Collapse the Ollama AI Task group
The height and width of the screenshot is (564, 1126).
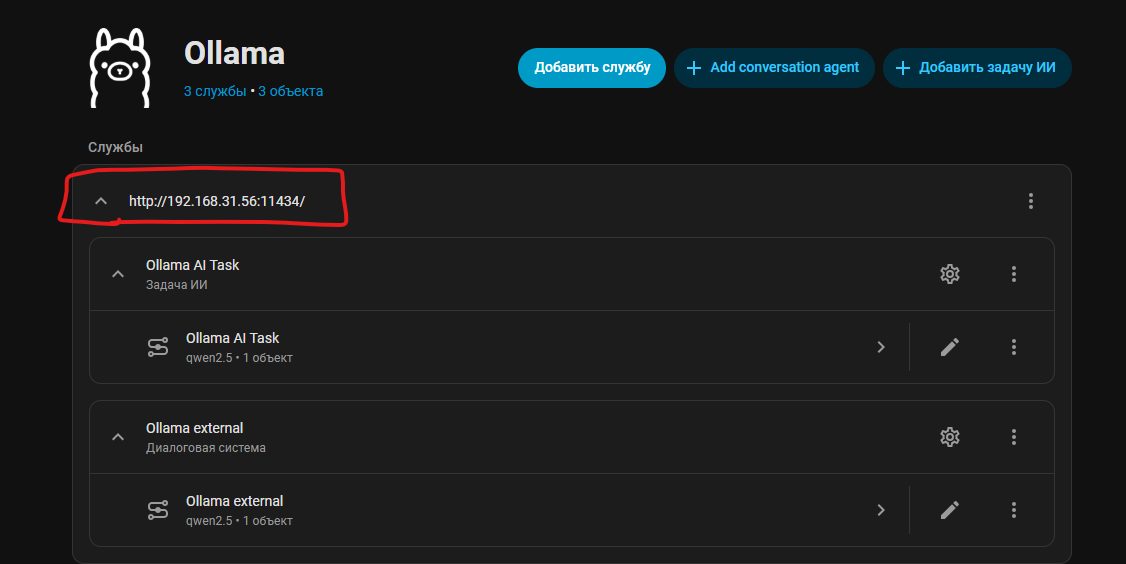[x=118, y=274]
